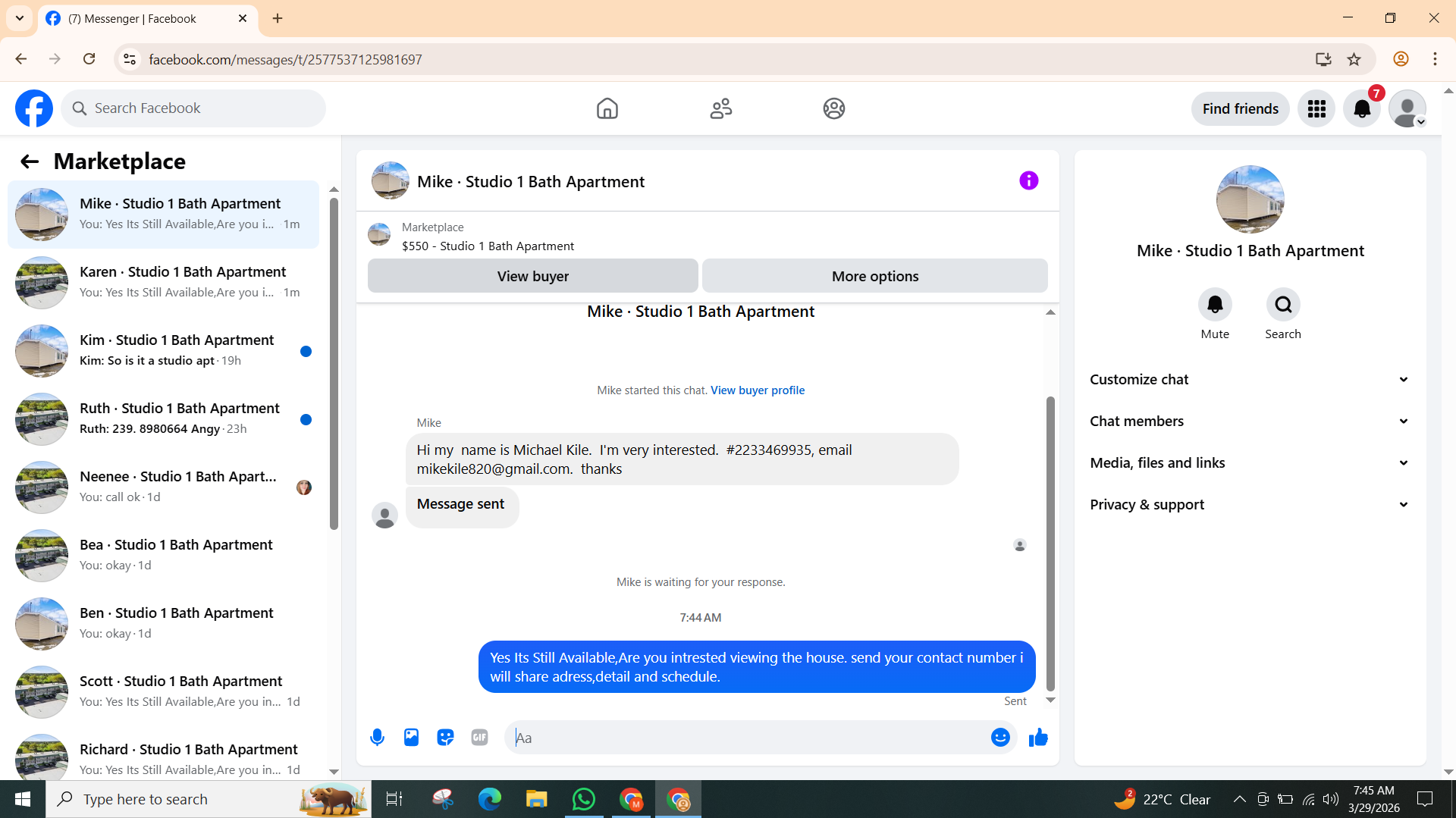The width and height of the screenshot is (1456, 818).
Task: Install app icon in address bar
Action: click(x=1323, y=59)
